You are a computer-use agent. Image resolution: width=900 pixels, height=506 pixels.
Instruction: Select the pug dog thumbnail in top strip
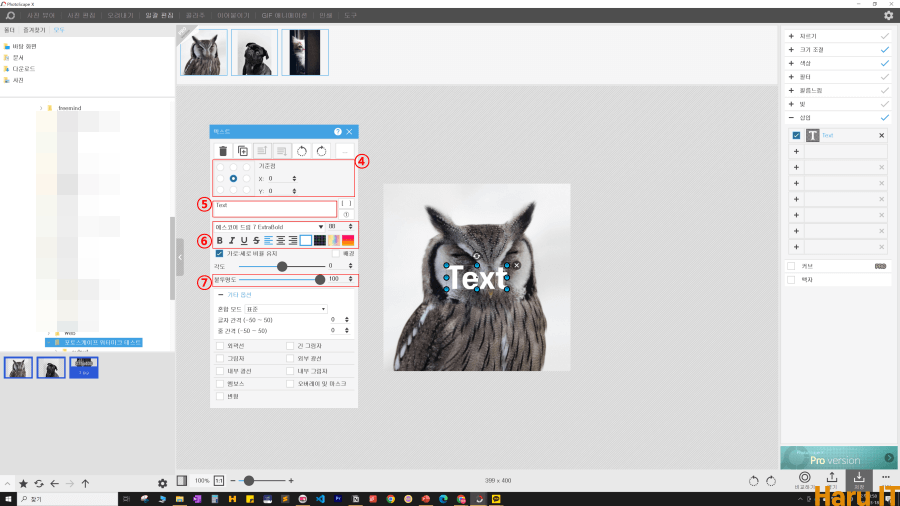[254, 53]
